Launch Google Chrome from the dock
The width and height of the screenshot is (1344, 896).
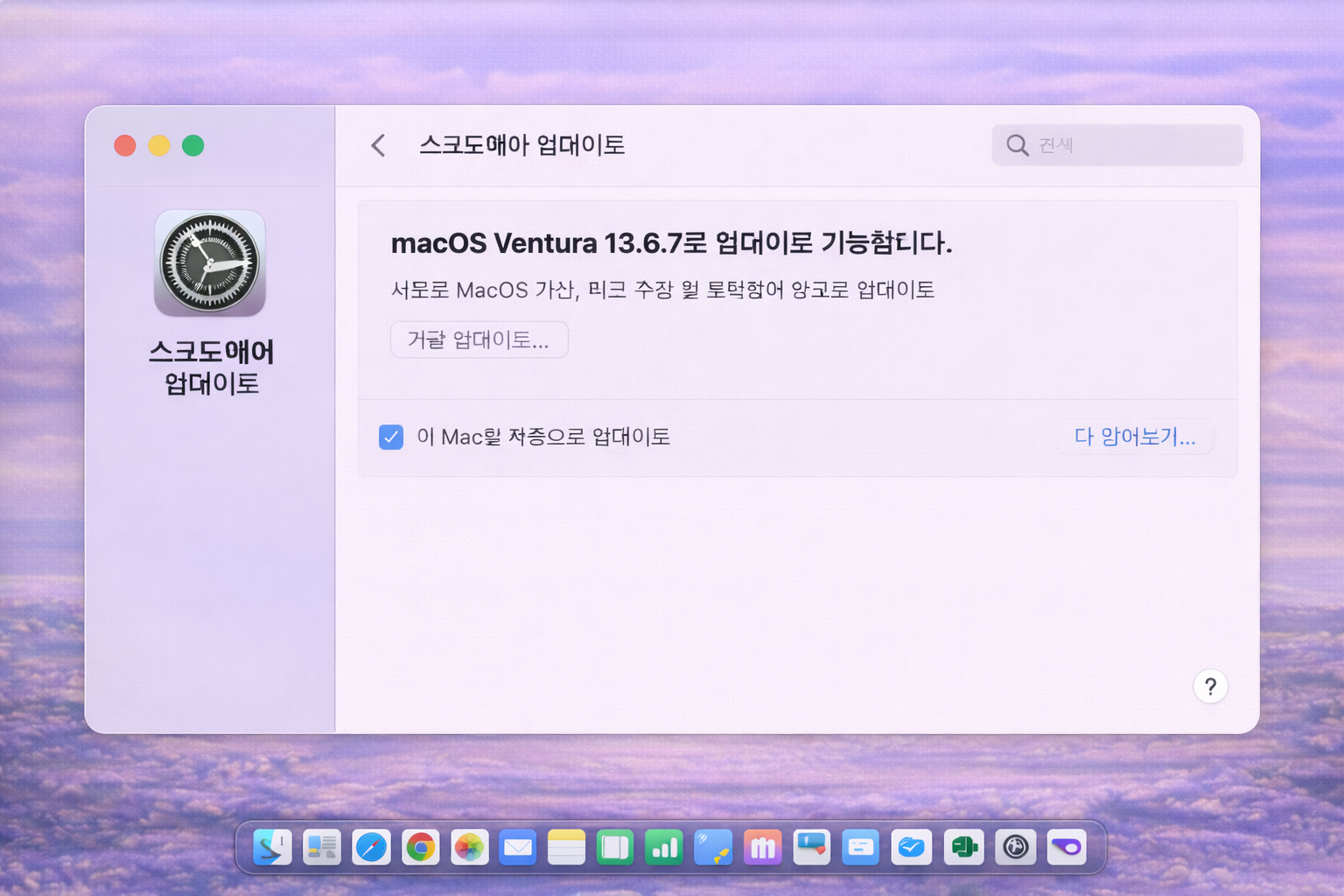pyautogui.click(x=421, y=847)
